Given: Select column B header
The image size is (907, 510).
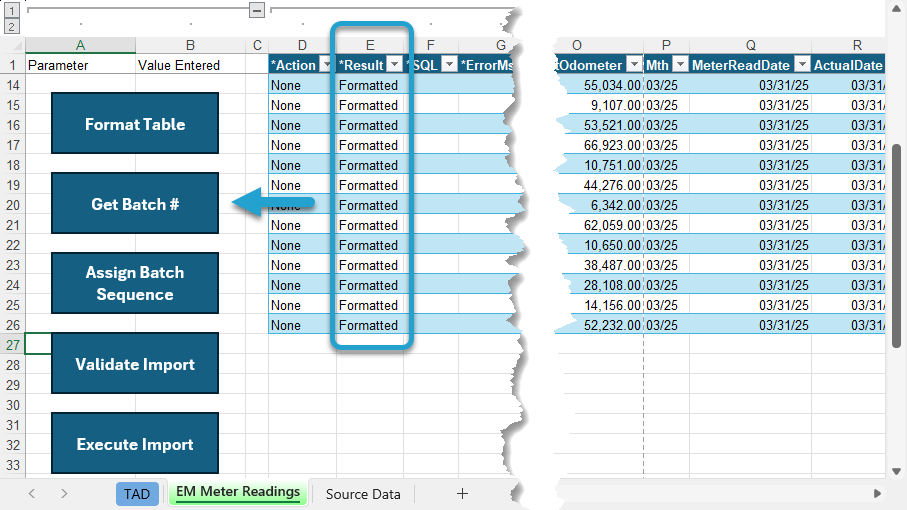Looking at the screenshot, I should [190, 45].
